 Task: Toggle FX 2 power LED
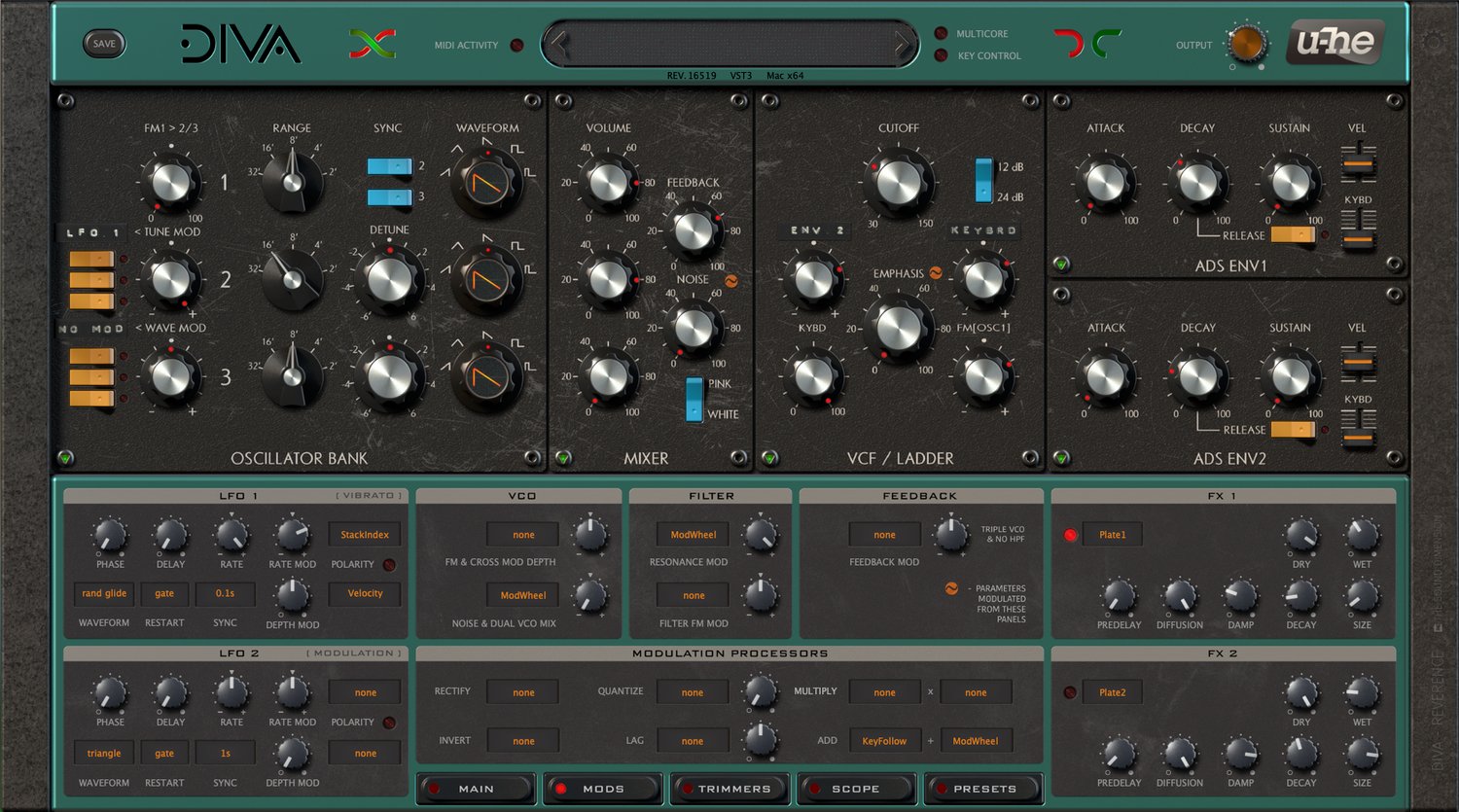click(x=1070, y=692)
